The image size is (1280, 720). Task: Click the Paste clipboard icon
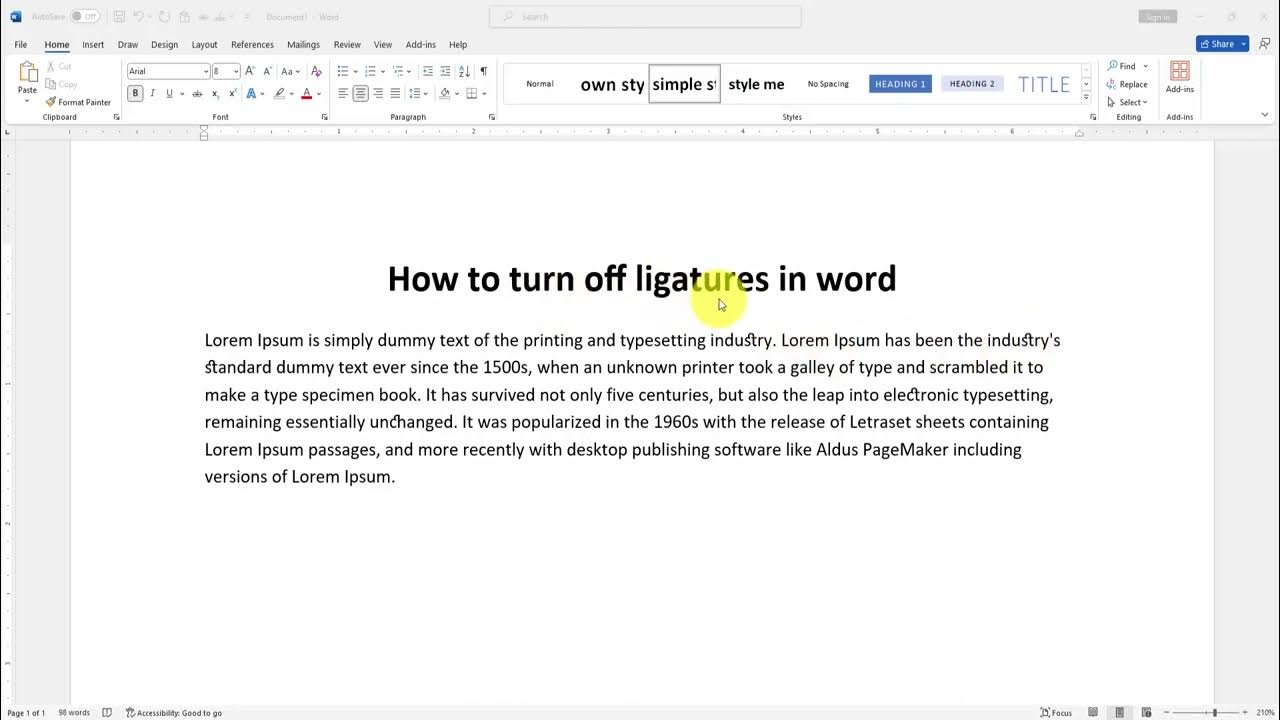pos(27,73)
